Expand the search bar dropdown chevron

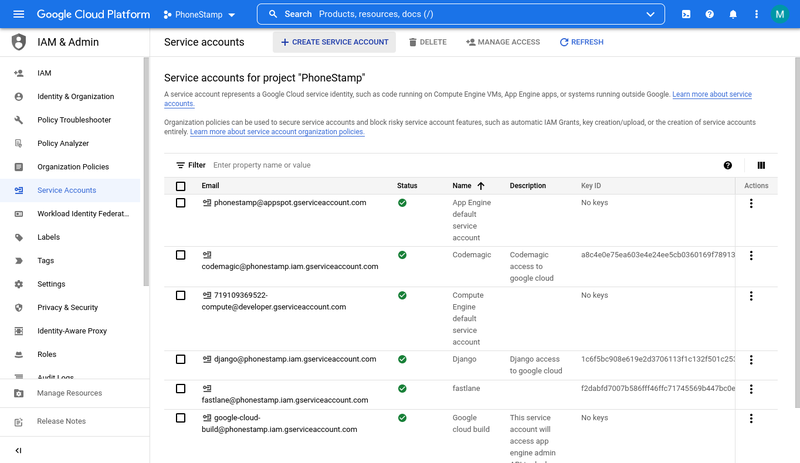[x=651, y=14]
